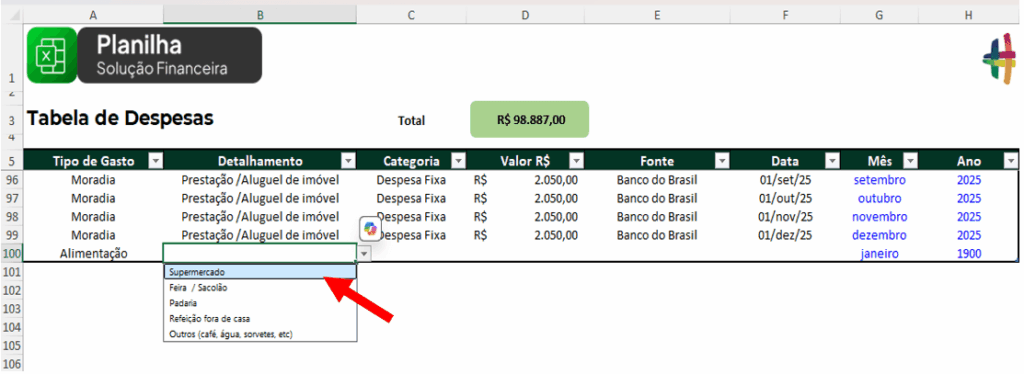Viewport: 1024px width, 374px height.
Task: Select row 101 header
Action: pos(12,272)
